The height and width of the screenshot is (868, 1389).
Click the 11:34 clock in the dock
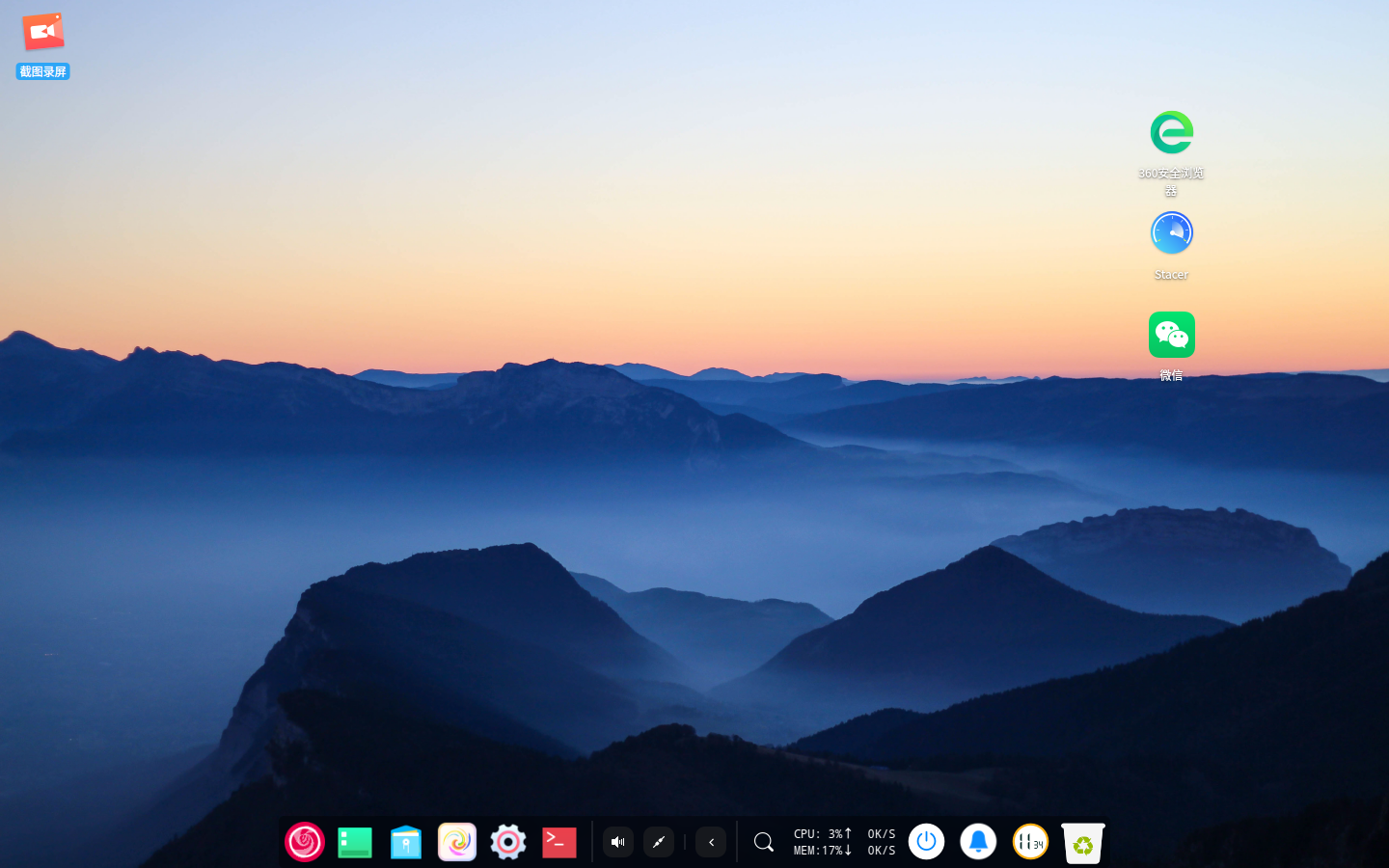1030,842
